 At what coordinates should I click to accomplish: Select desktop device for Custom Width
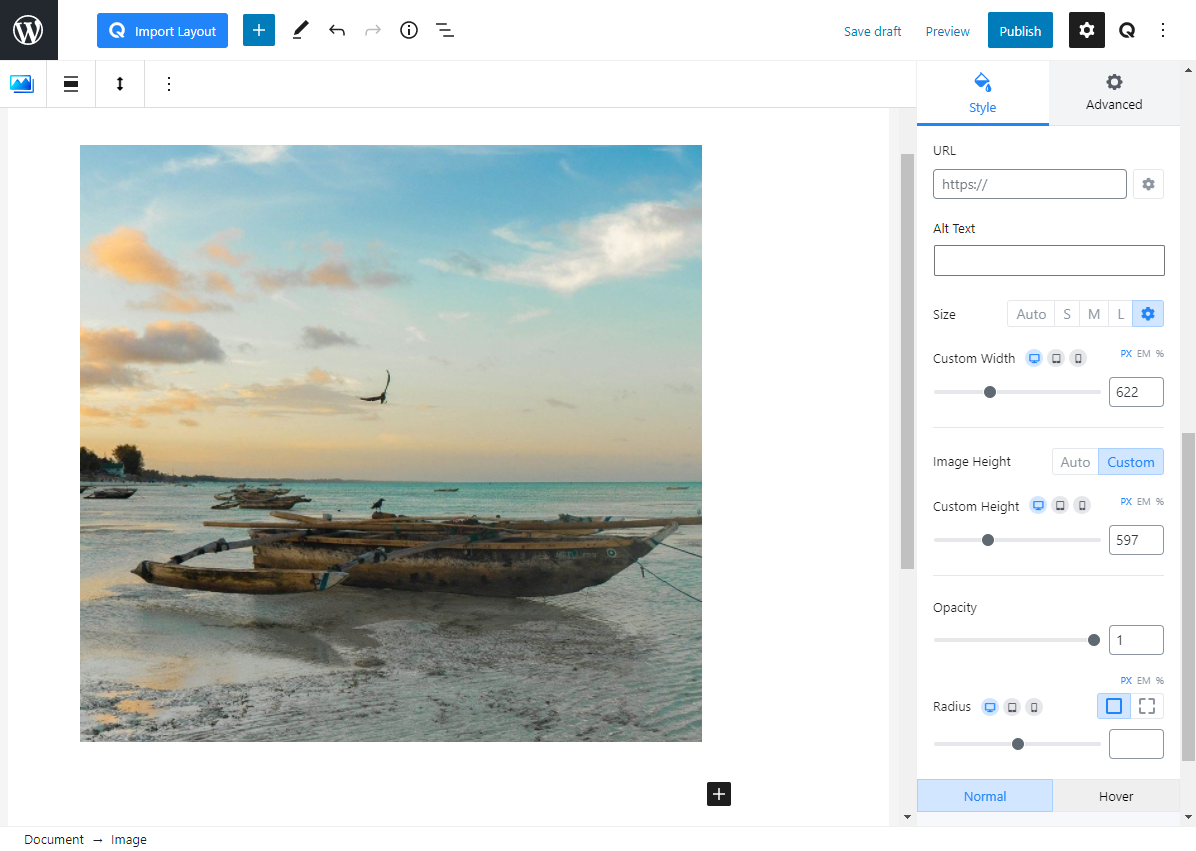pyautogui.click(x=1034, y=358)
